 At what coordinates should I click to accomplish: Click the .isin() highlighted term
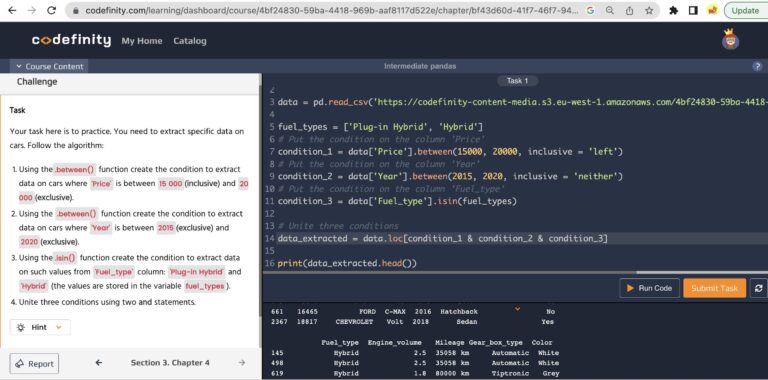[66, 258]
